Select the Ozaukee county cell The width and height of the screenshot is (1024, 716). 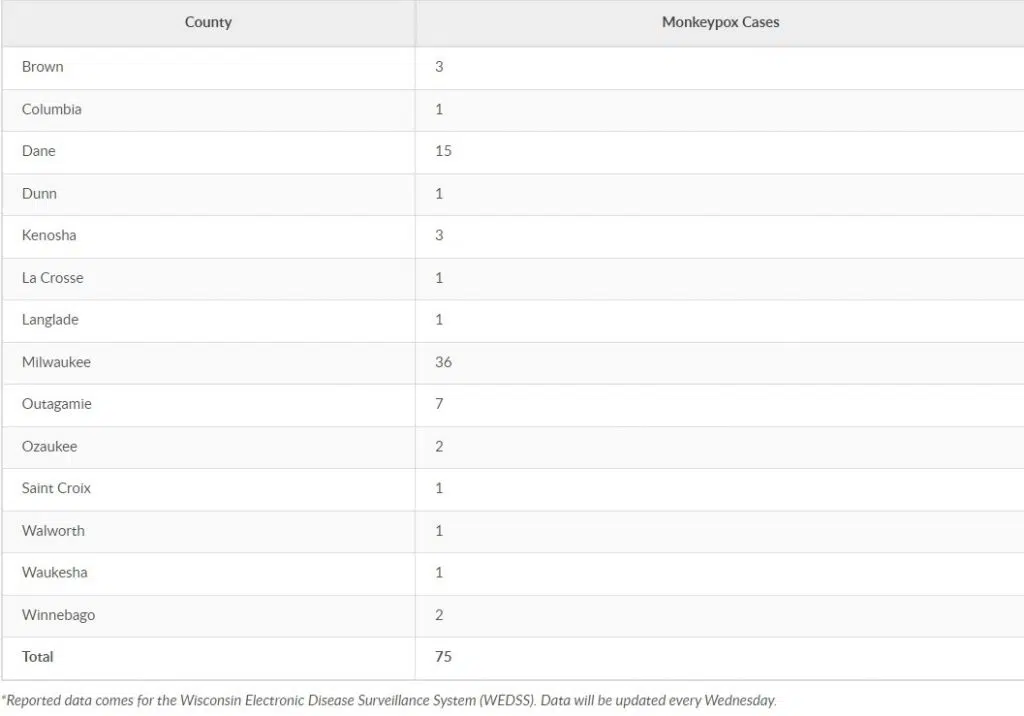pyautogui.click(x=50, y=446)
